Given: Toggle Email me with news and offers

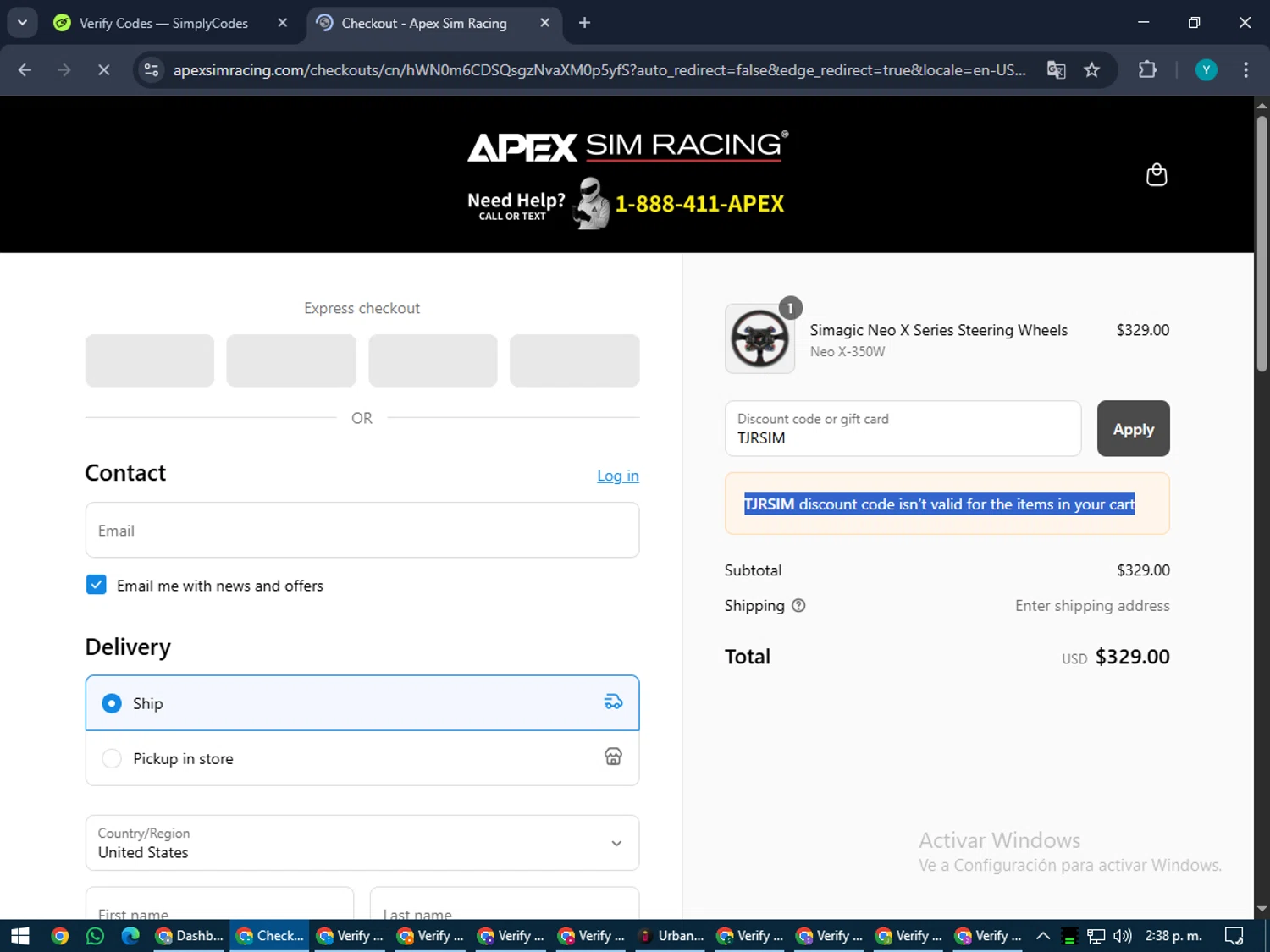Looking at the screenshot, I should pos(97,585).
